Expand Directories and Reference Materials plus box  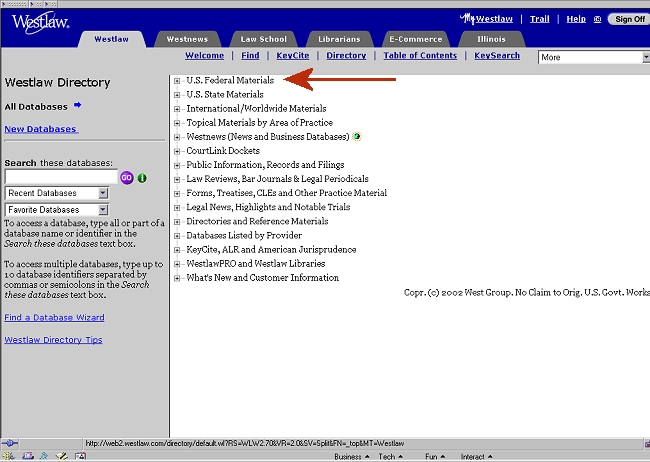coord(177,222)
